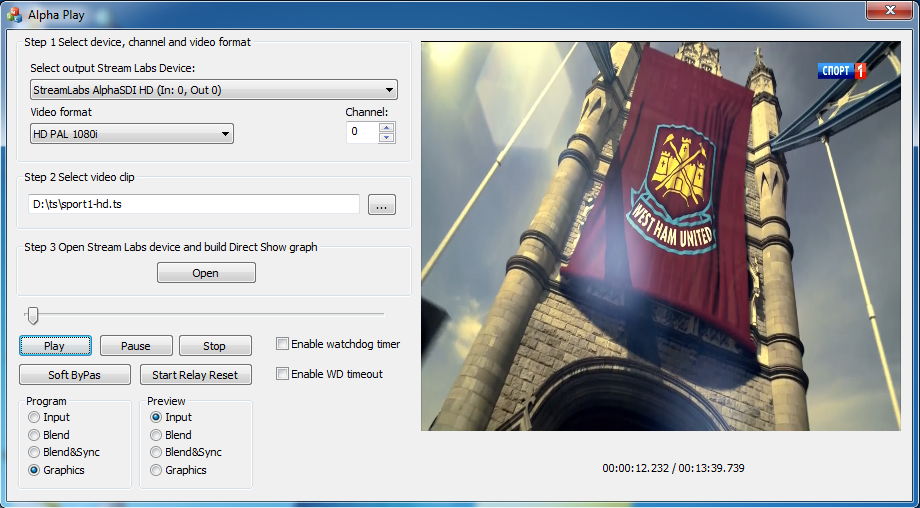Click the Alpha Play title bar icon
The height and width of the screenshot is (508, 920).
pyautogui.click(x=14, y=15)
